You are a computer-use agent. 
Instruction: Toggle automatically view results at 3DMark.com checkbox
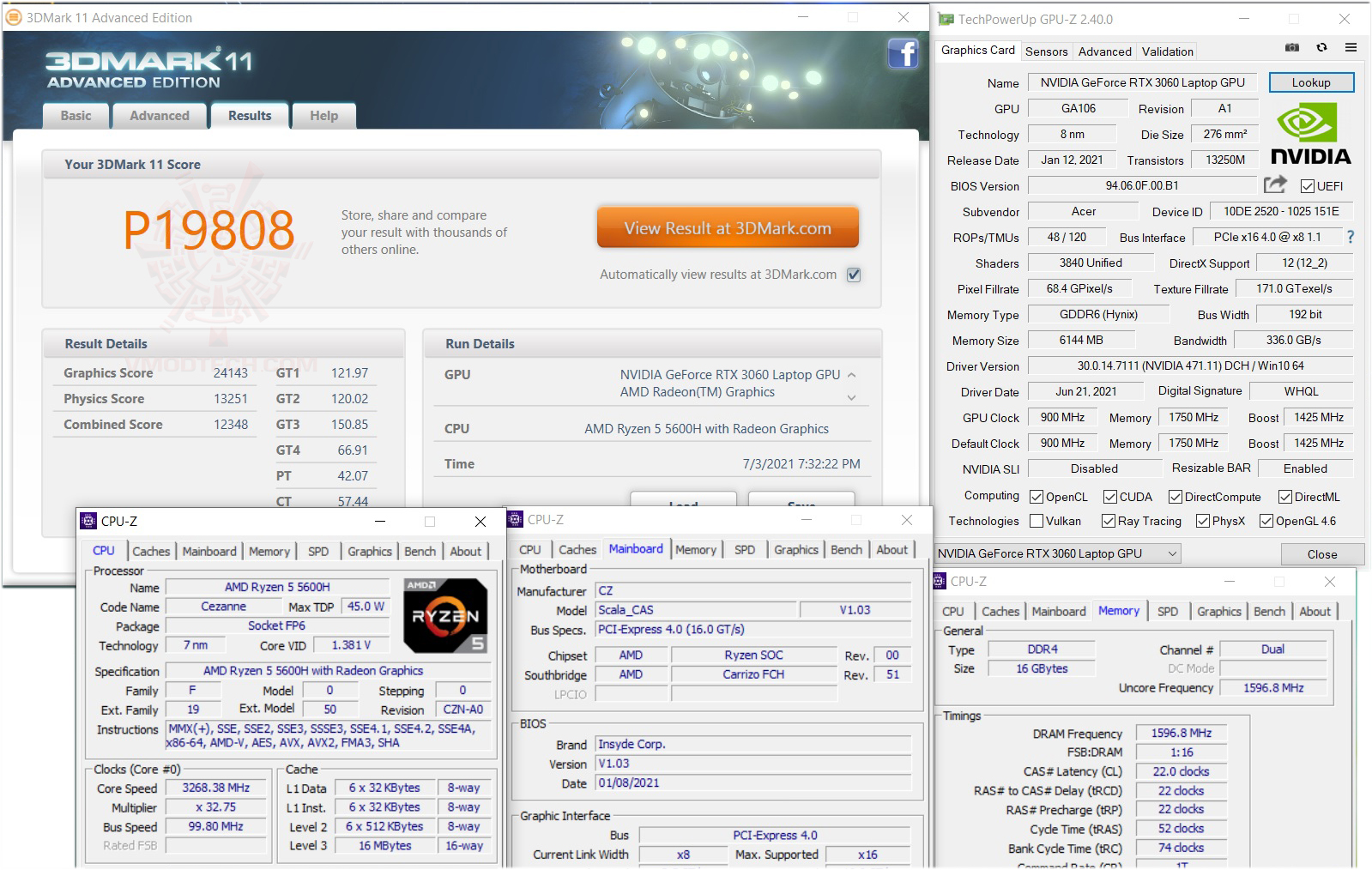click(854, 275)
